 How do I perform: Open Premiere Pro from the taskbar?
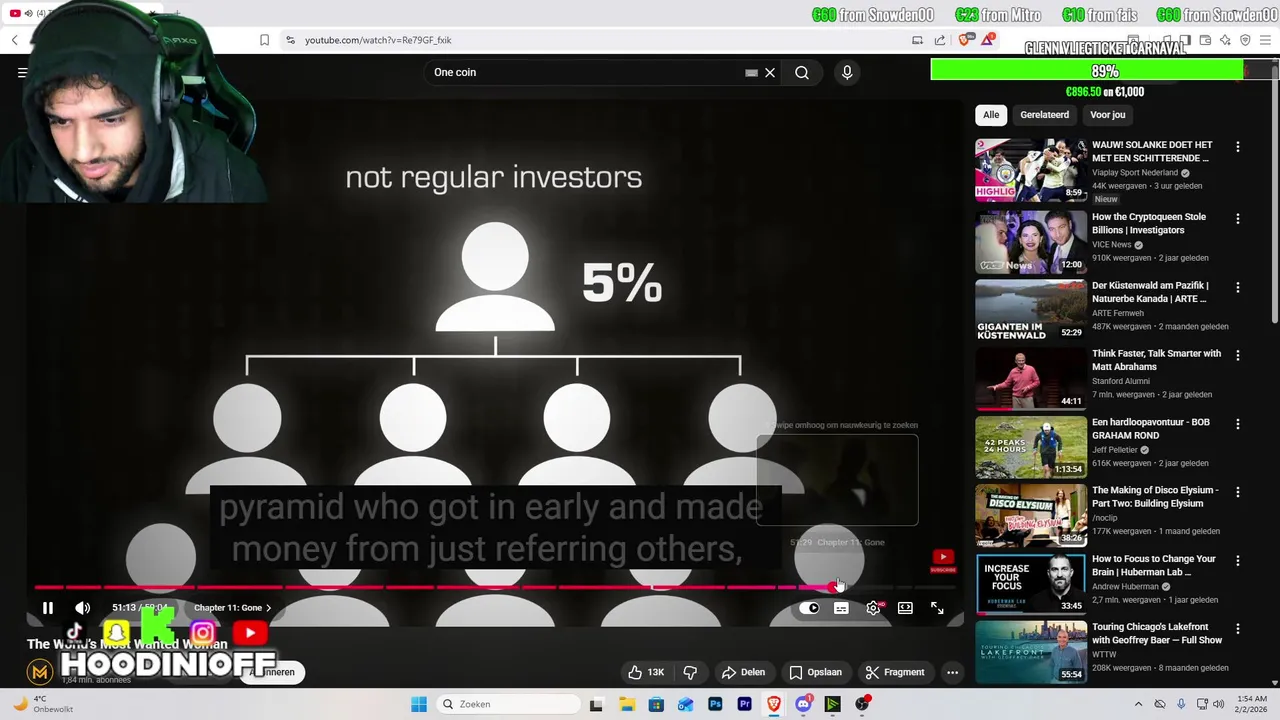pyautogui.click(x=744, y=704)
